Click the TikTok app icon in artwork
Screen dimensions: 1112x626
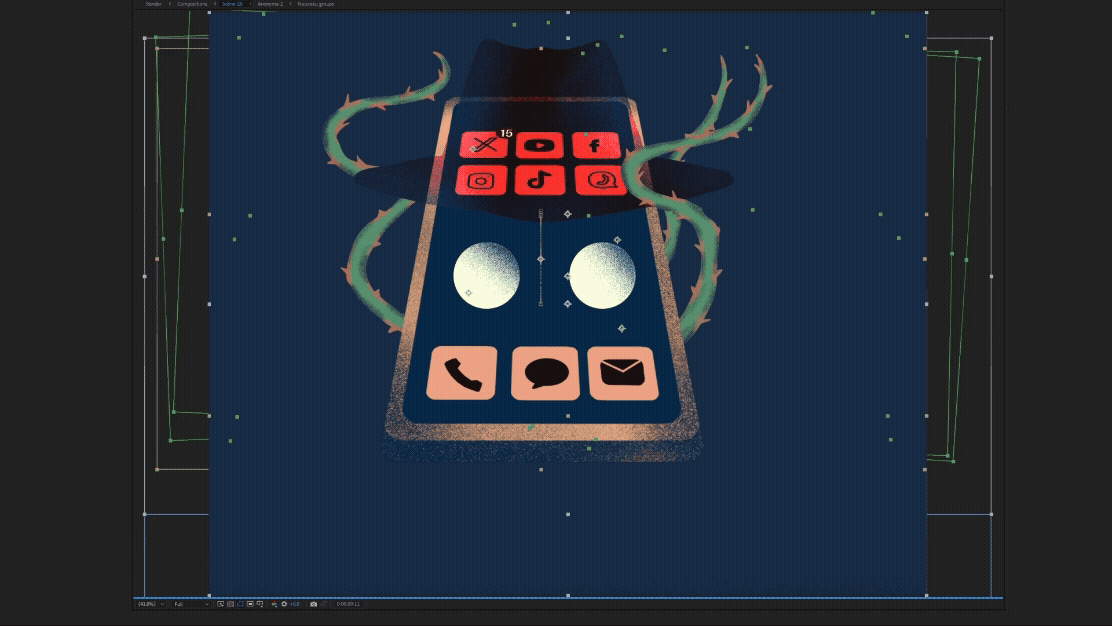(540, 180)
